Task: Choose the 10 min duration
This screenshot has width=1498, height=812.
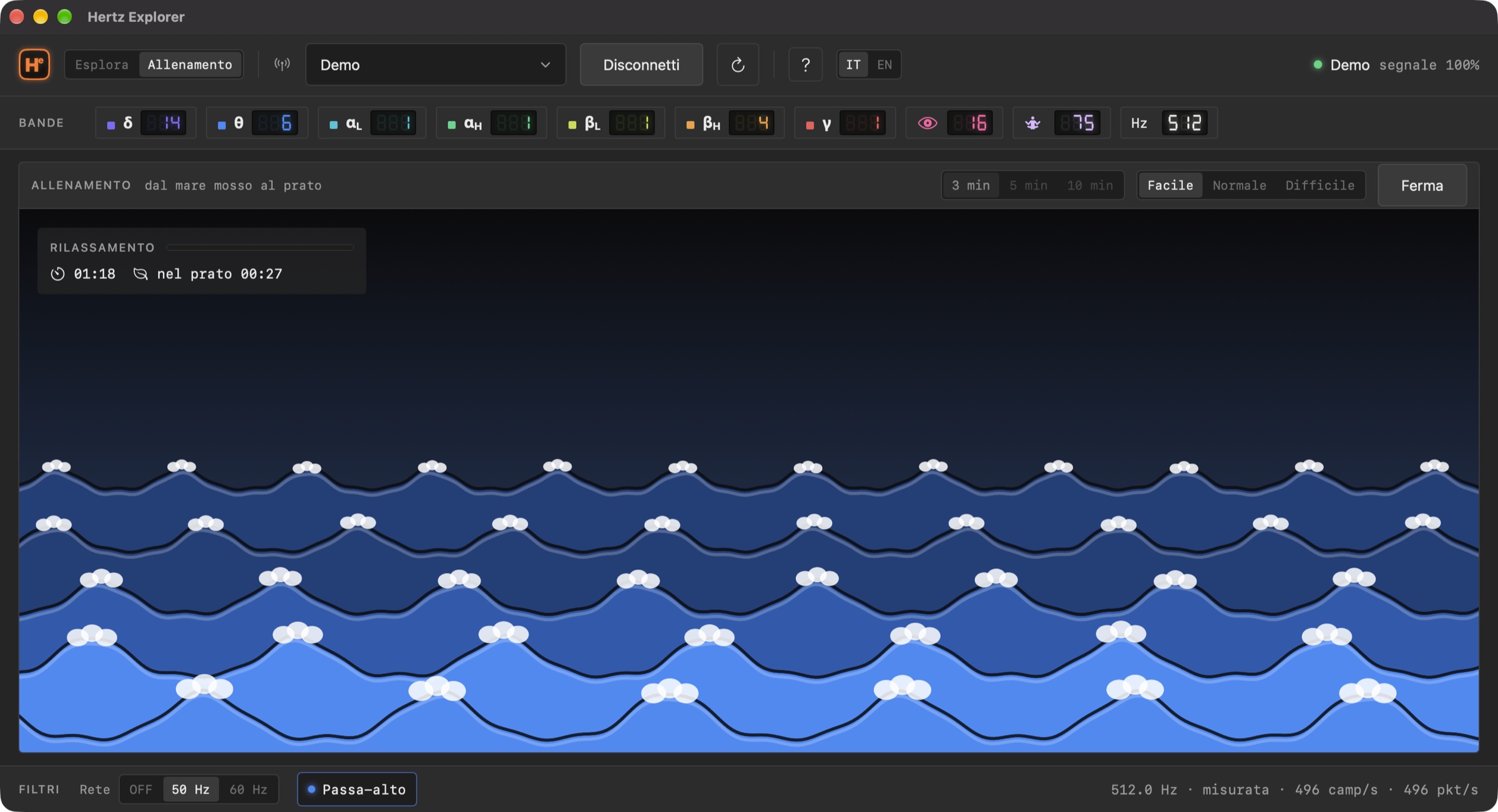Action: pos(1090,185)
